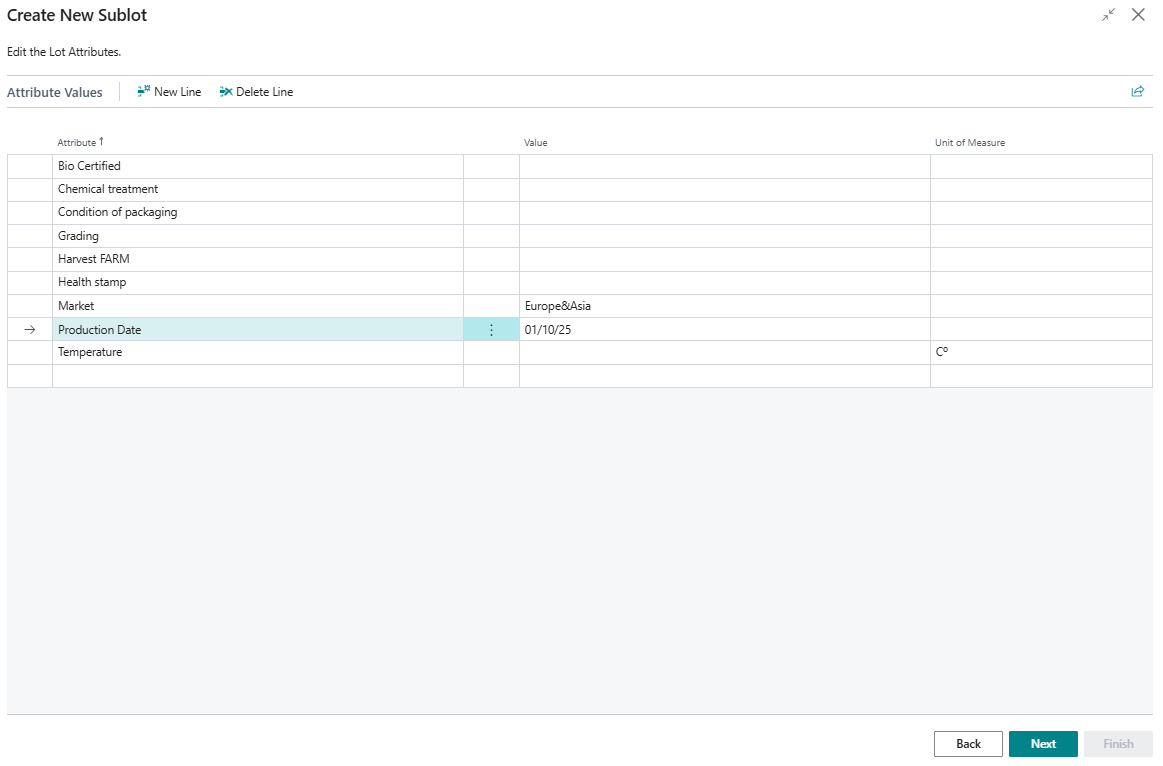Click the Unit of Measure column header

click(969, 143)
